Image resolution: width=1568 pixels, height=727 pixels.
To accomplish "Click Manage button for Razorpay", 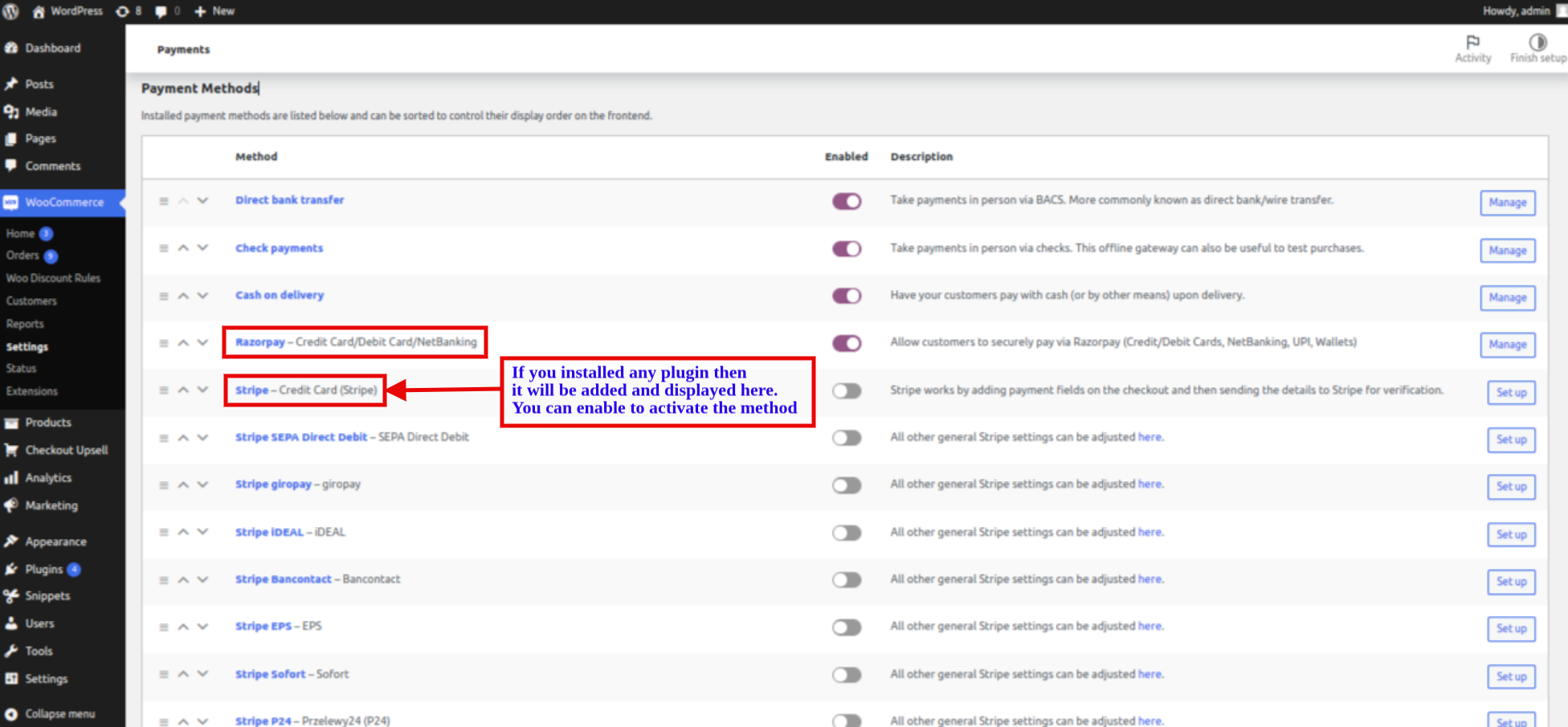I will pyautogui.click(x=1507, y=345).
